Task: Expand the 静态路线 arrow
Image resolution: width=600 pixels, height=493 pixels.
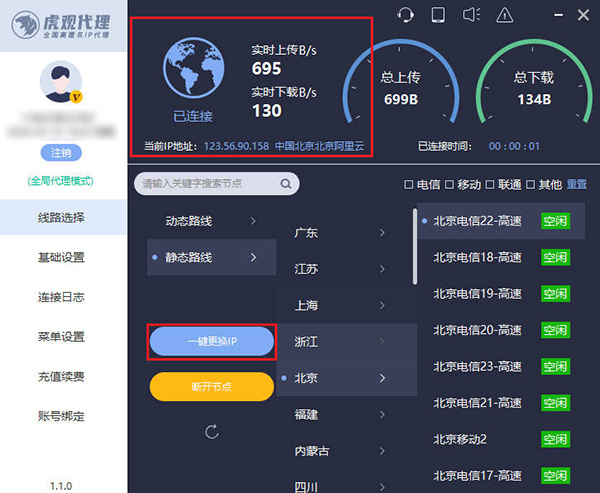Action: (253, 257)
